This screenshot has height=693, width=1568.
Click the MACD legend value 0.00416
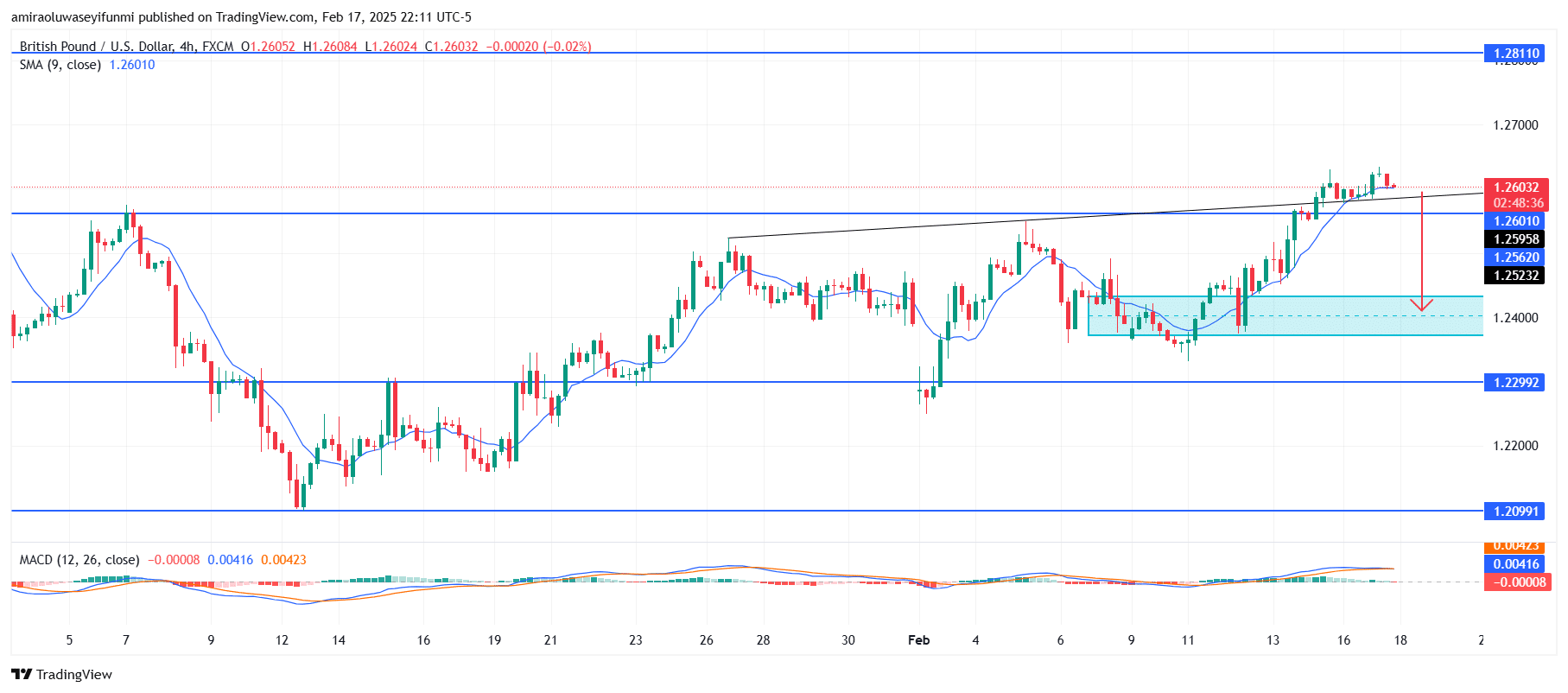(x=231, y=560)
